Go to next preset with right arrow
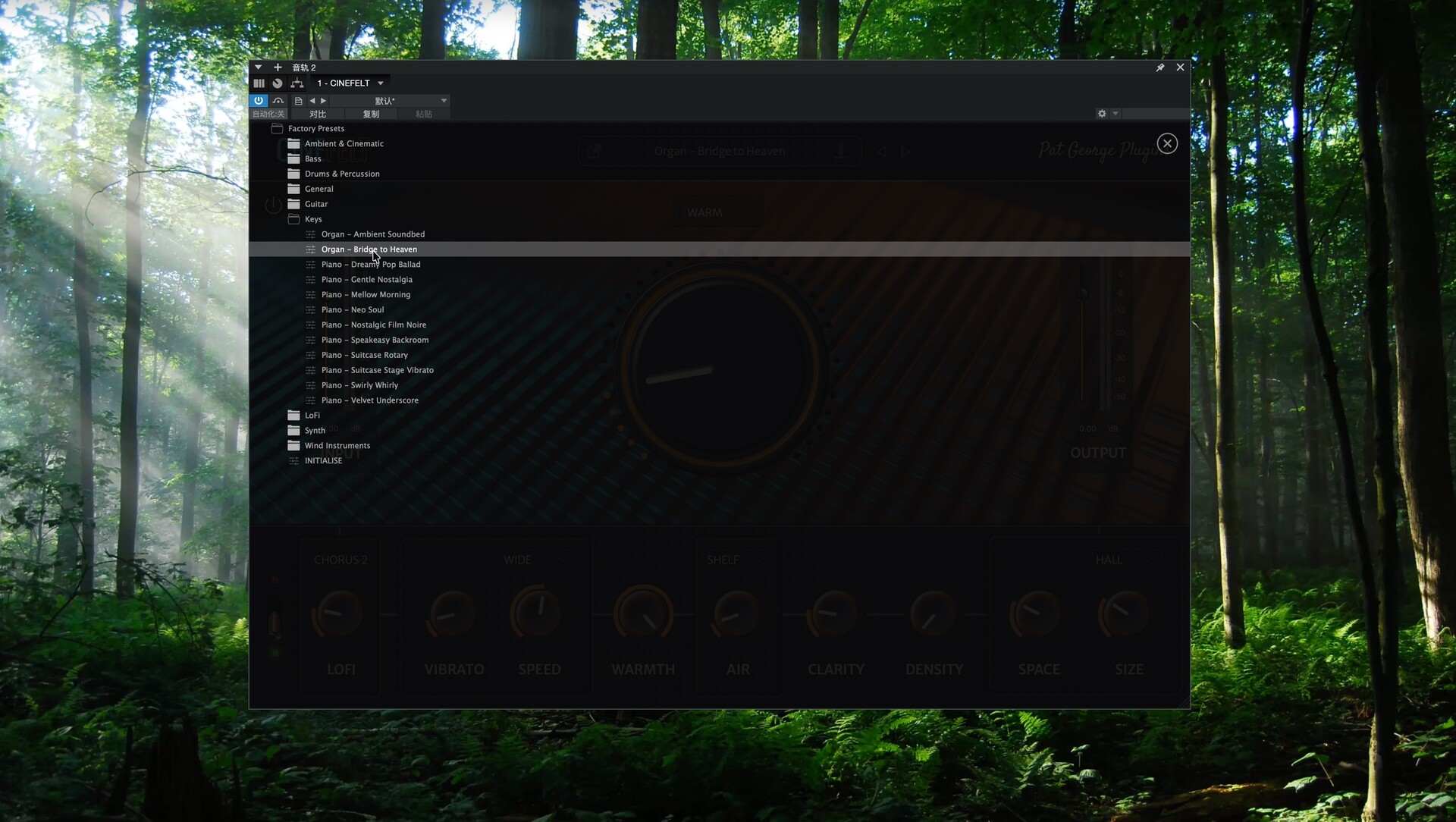 coord(324,101)
